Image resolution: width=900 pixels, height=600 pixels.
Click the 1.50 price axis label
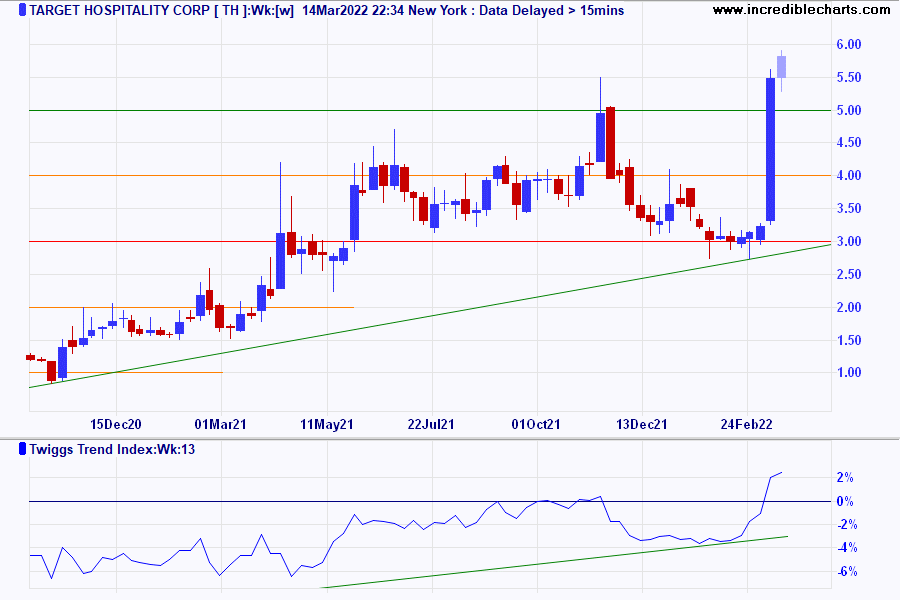[x=849, y=340]
